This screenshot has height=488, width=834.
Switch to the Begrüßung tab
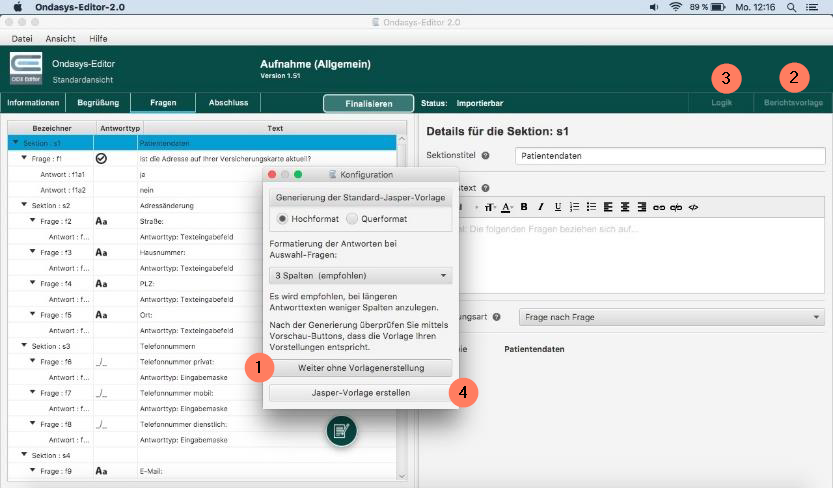tap(98, 103)
